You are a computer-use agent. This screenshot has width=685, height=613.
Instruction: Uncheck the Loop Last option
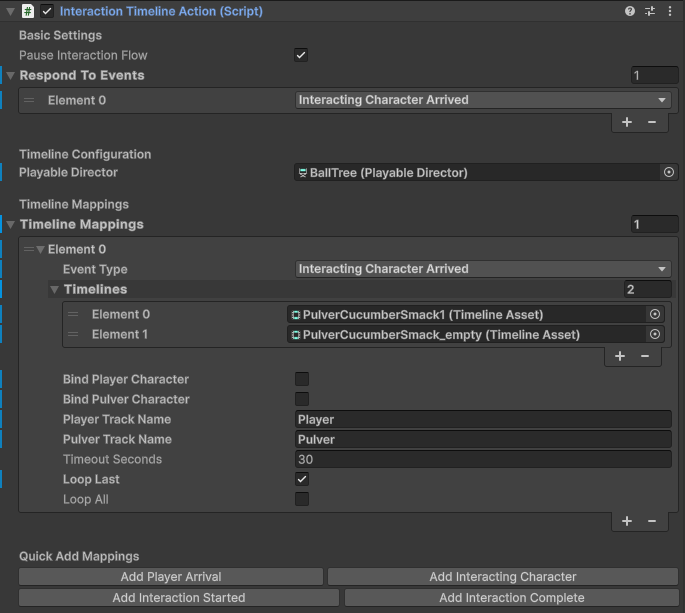(302, 479)
